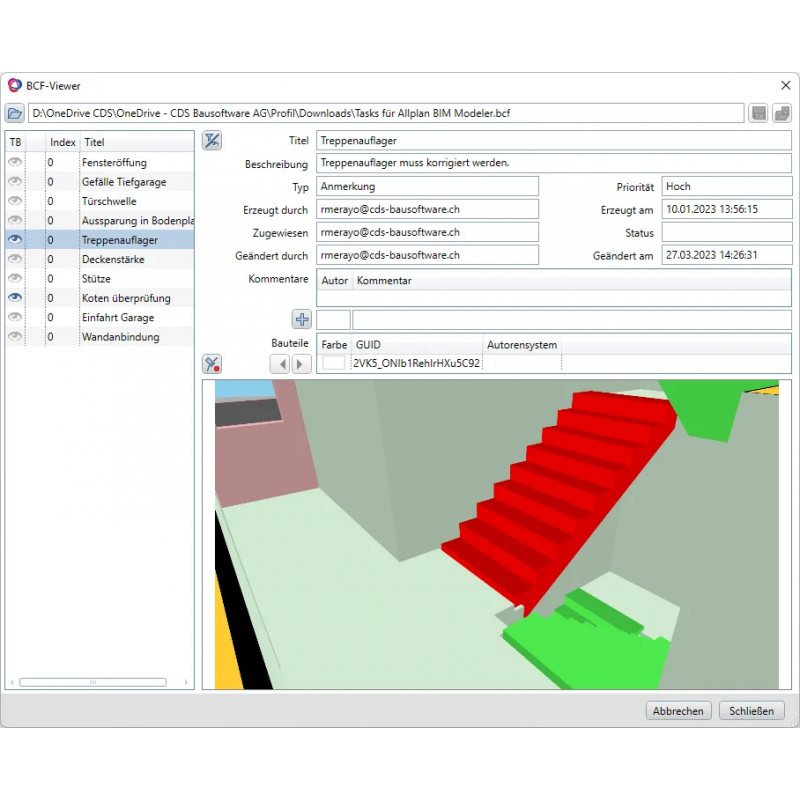Go to previous Bauteil with the left arrow
The width and height of the screenshot is (800, 800).
click(x=279, y=364)
